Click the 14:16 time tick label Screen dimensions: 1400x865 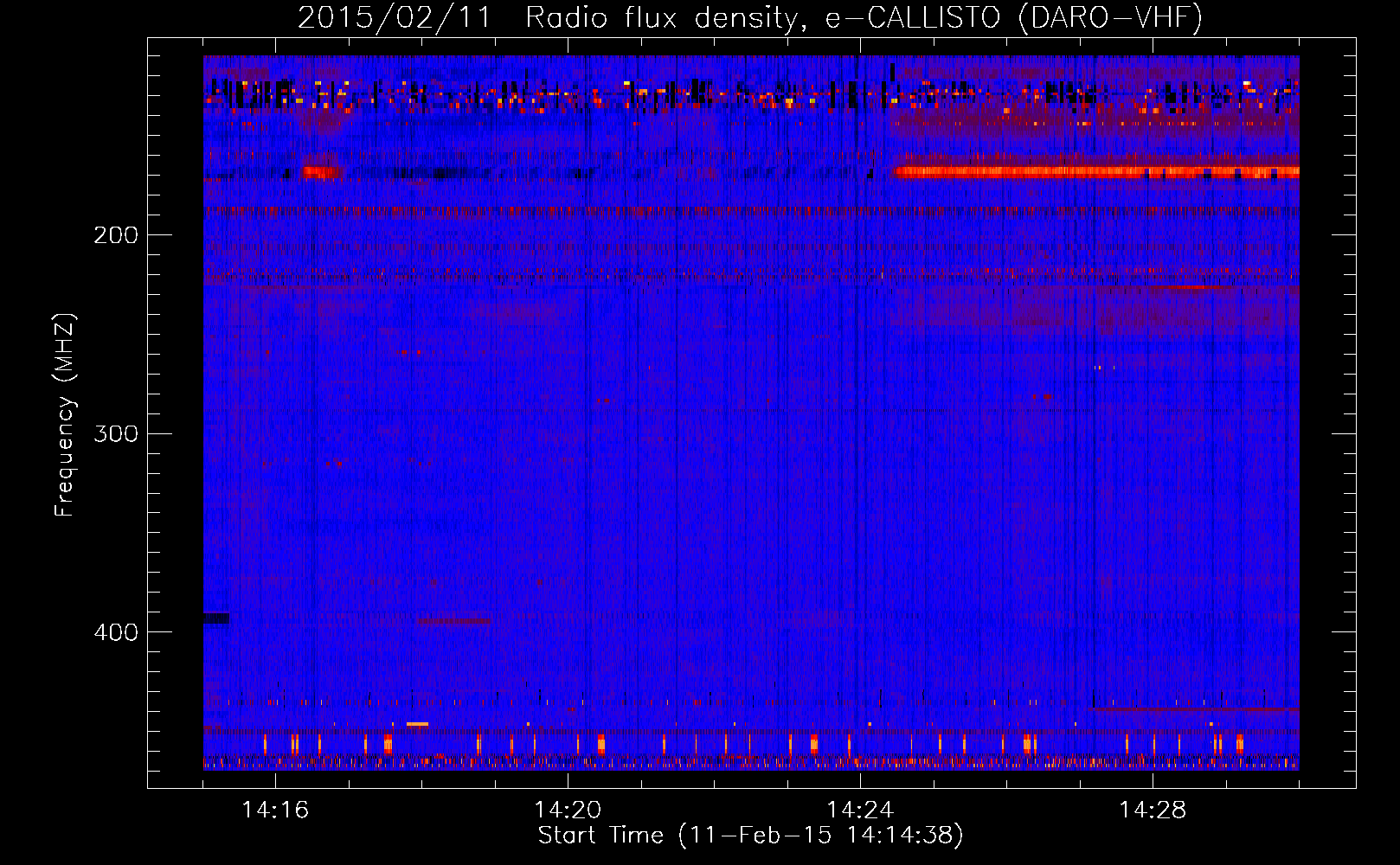[x=275, y=810]
